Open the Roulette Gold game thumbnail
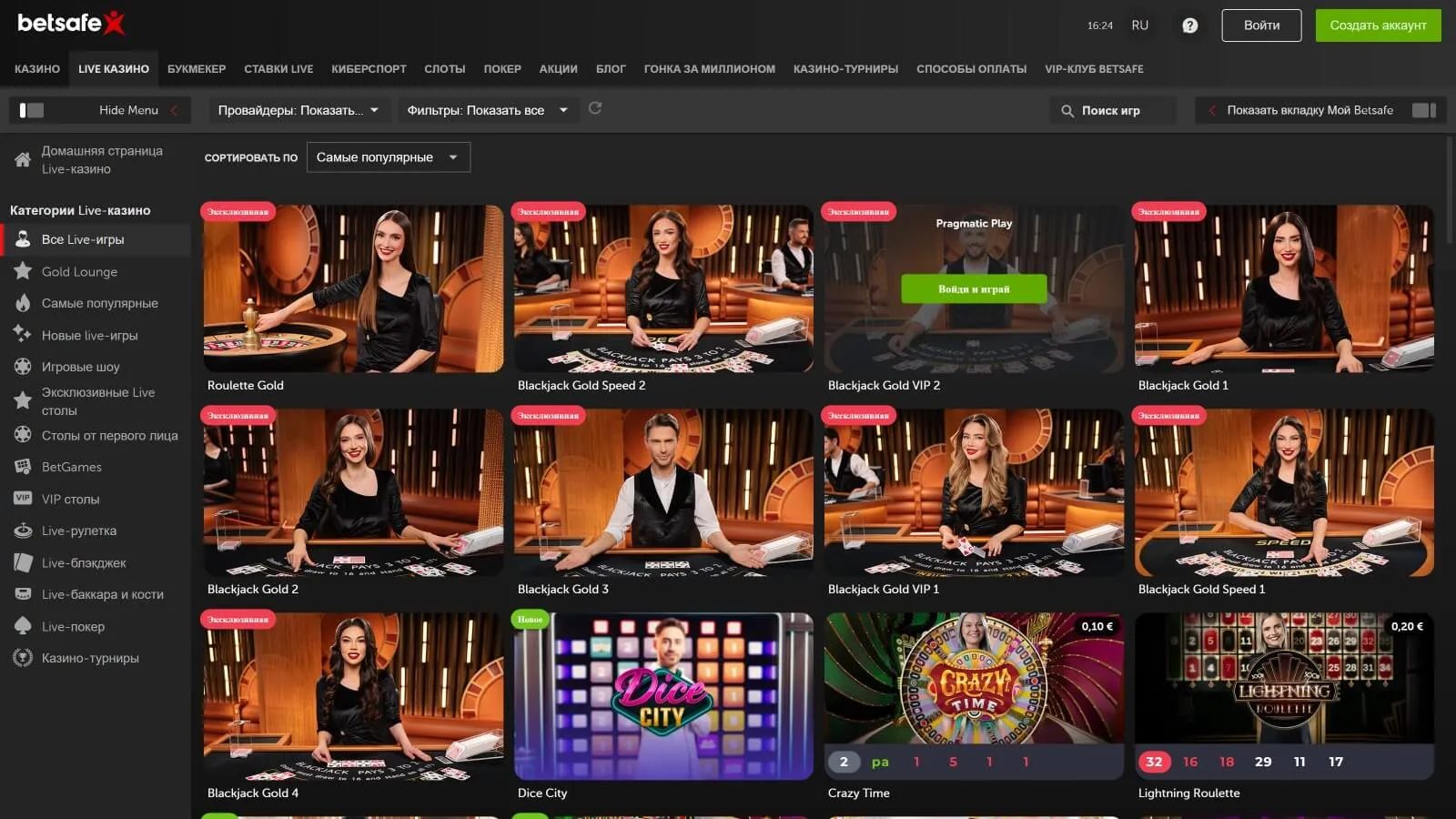 pos(353,288)
